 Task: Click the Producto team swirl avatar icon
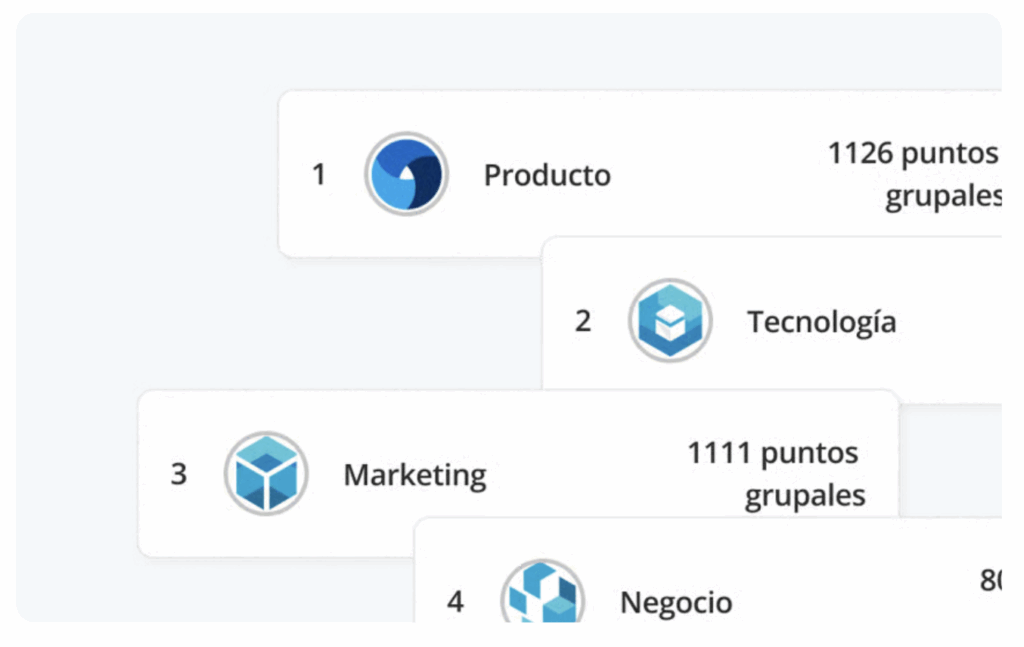[x=406, y=174]
